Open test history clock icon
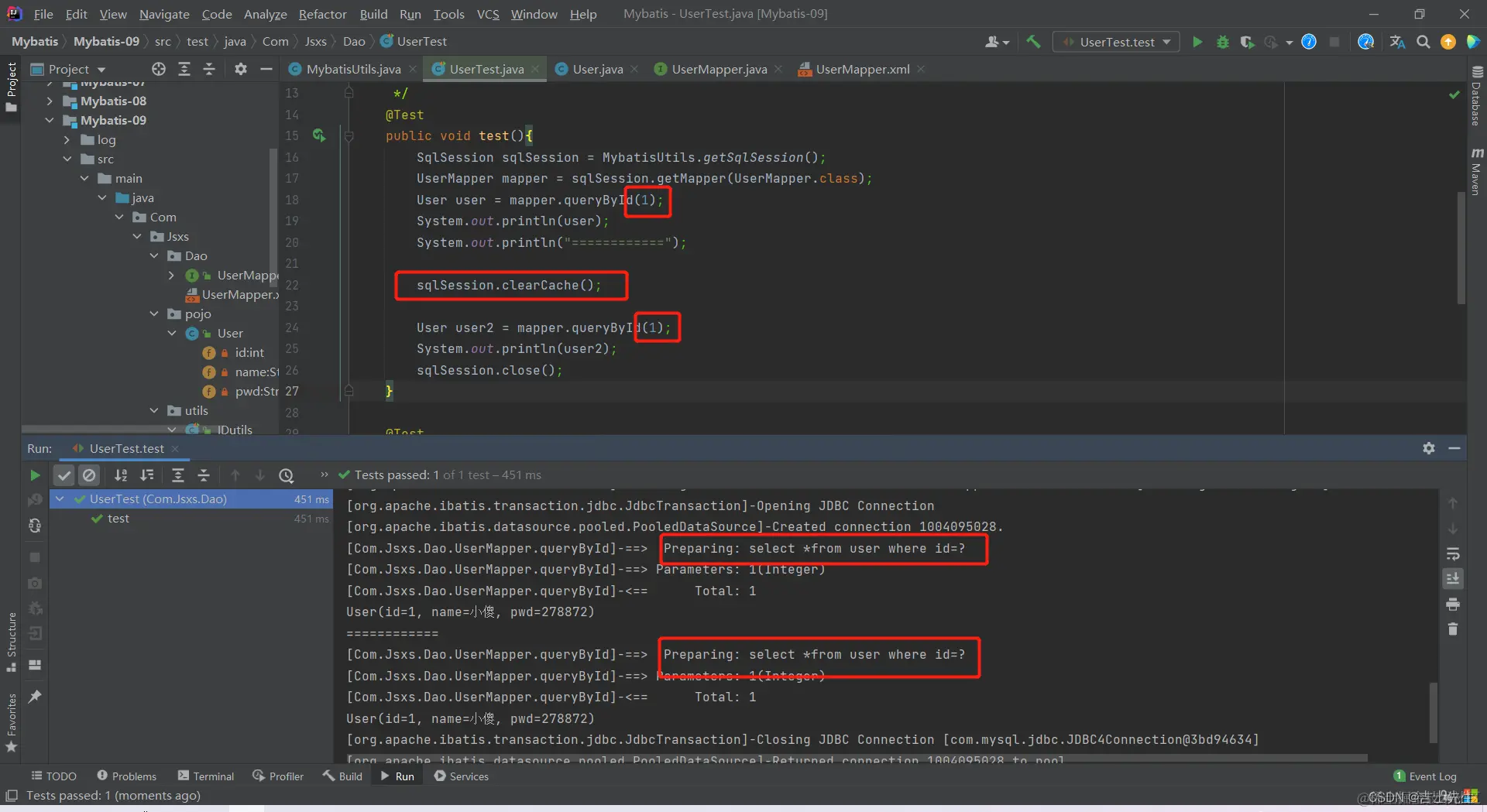Image resolution: width=1487 pixels, height=812 pixels. [287, 475]
